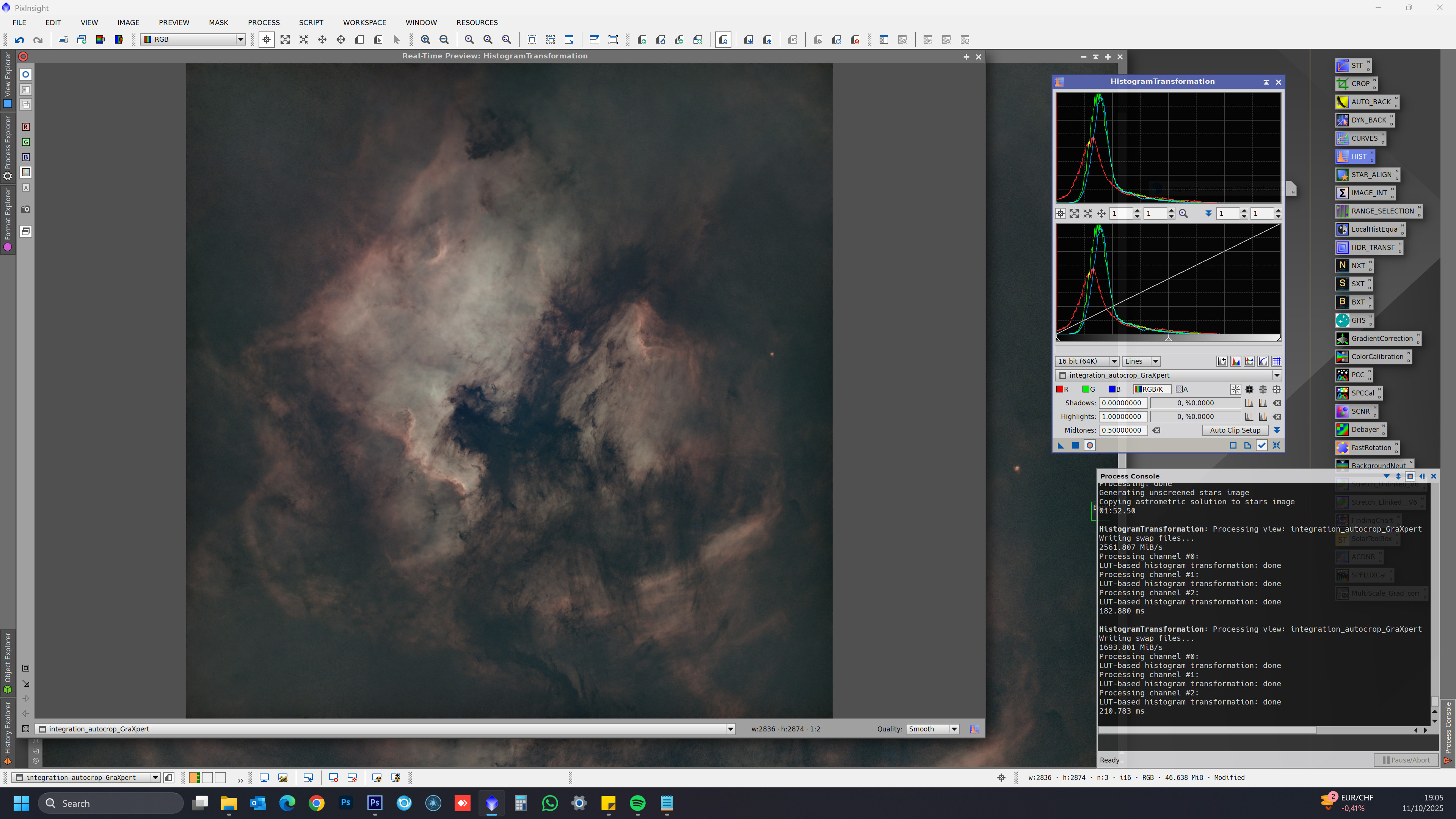Open the Quality Smooth dropdown
This screenshot has width=1456, height=819.
coord(933,729)
